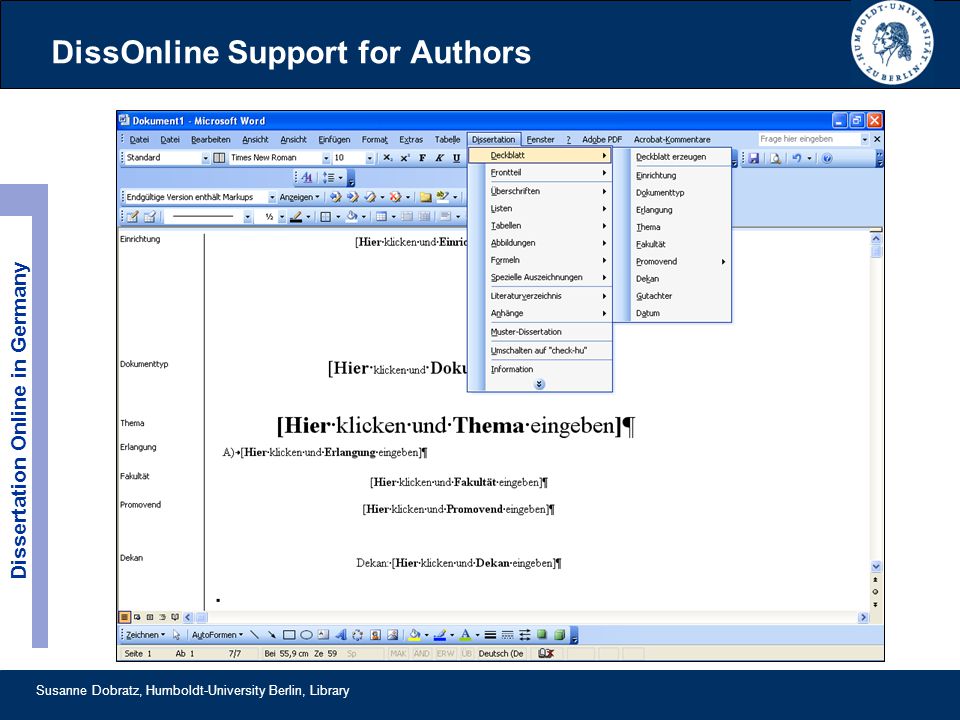Screen dimensions: 960x720
Task: Insert WordArt from Drawing toolbar
Action: [341, 635]
